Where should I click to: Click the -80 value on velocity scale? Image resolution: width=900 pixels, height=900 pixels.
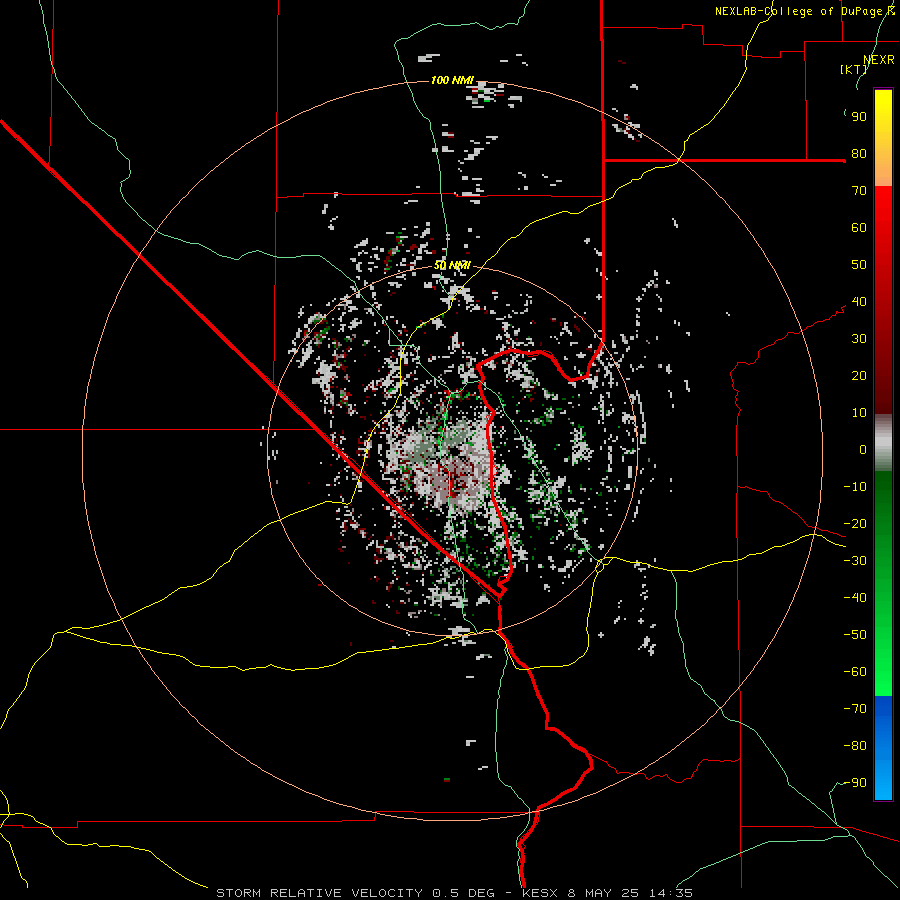pyautogui.click(x=855, y=746)
